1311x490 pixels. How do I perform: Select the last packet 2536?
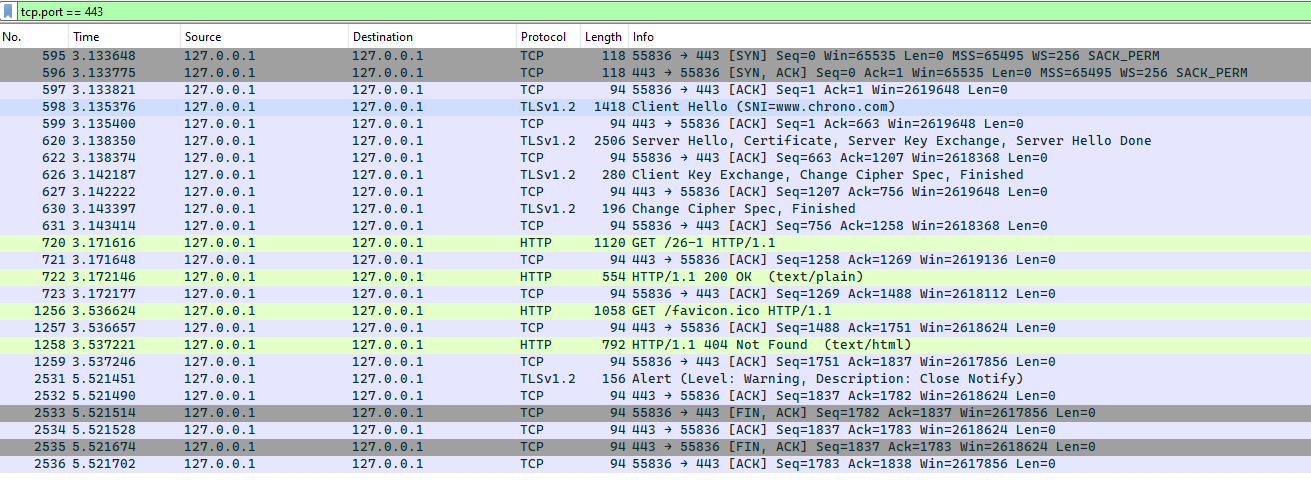[x=655, y=464]
